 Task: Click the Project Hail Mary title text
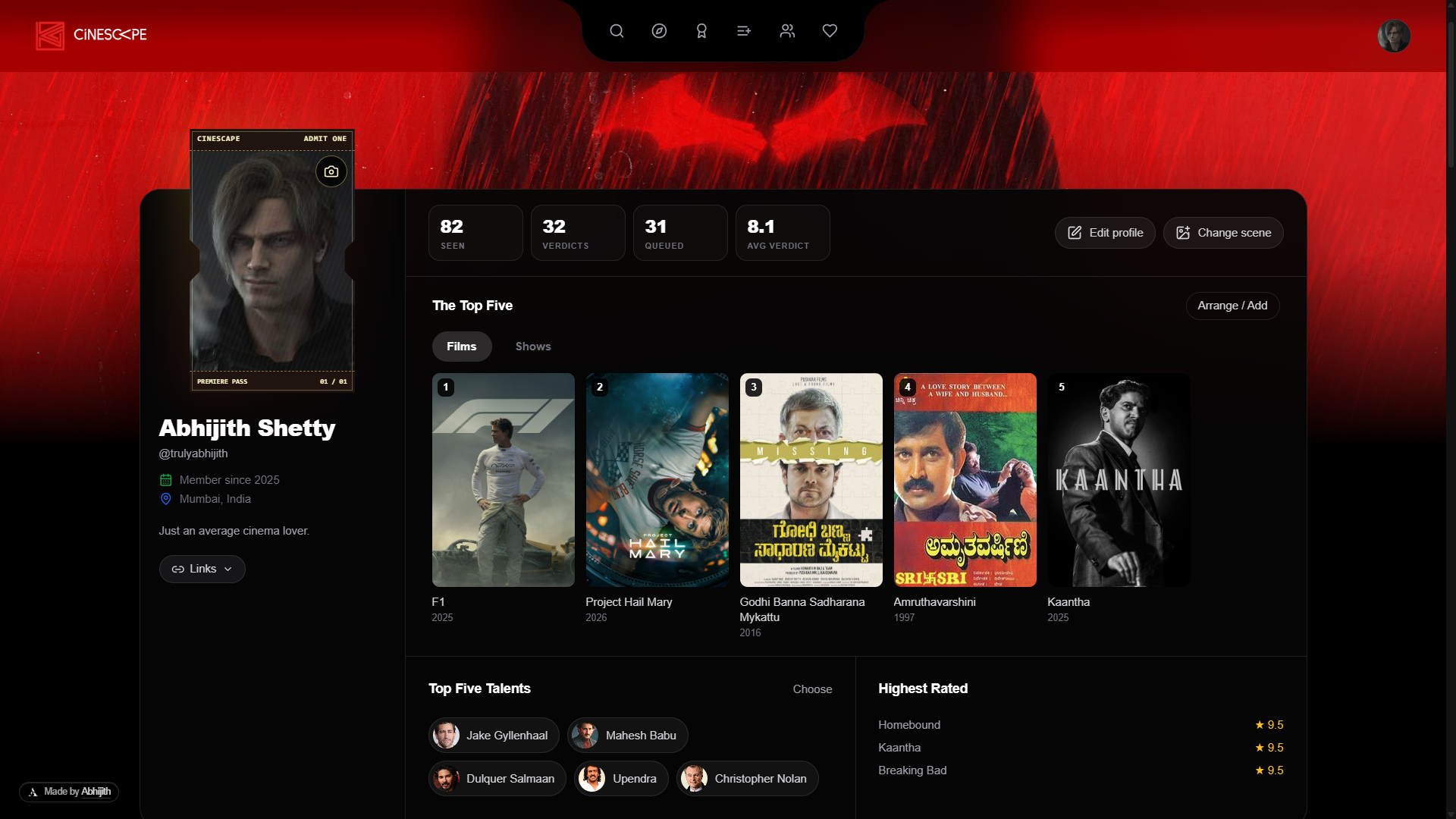(x=629, y=602)
